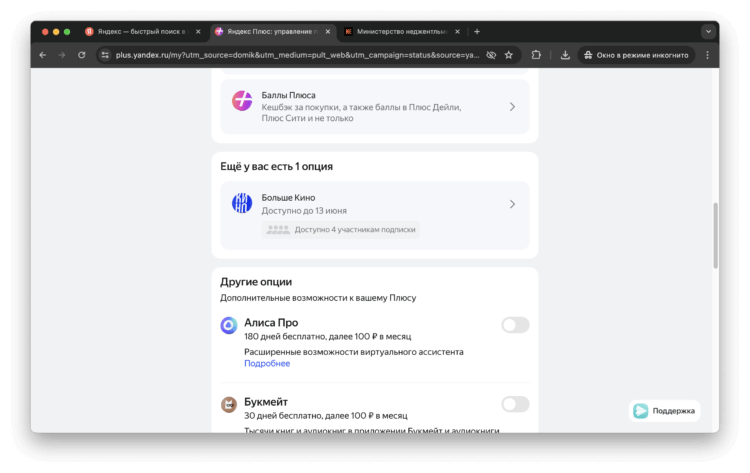Click the Букмейт title text

(266, 402)
